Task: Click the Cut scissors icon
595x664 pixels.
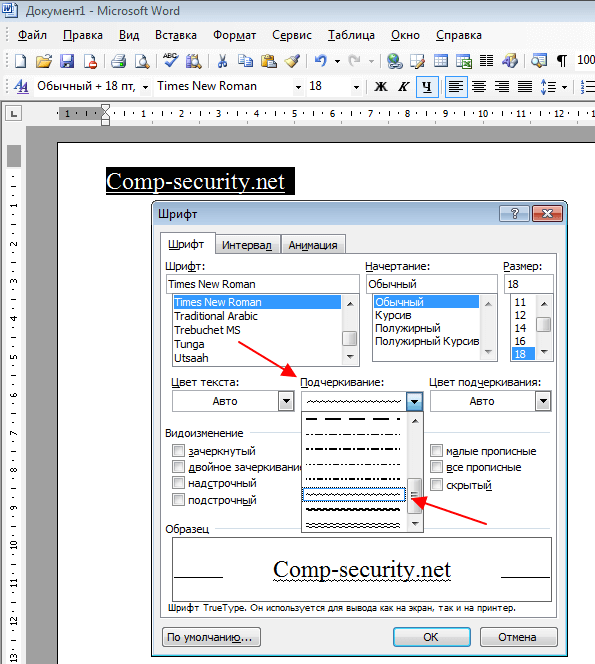Action: [x=222, y=61]
